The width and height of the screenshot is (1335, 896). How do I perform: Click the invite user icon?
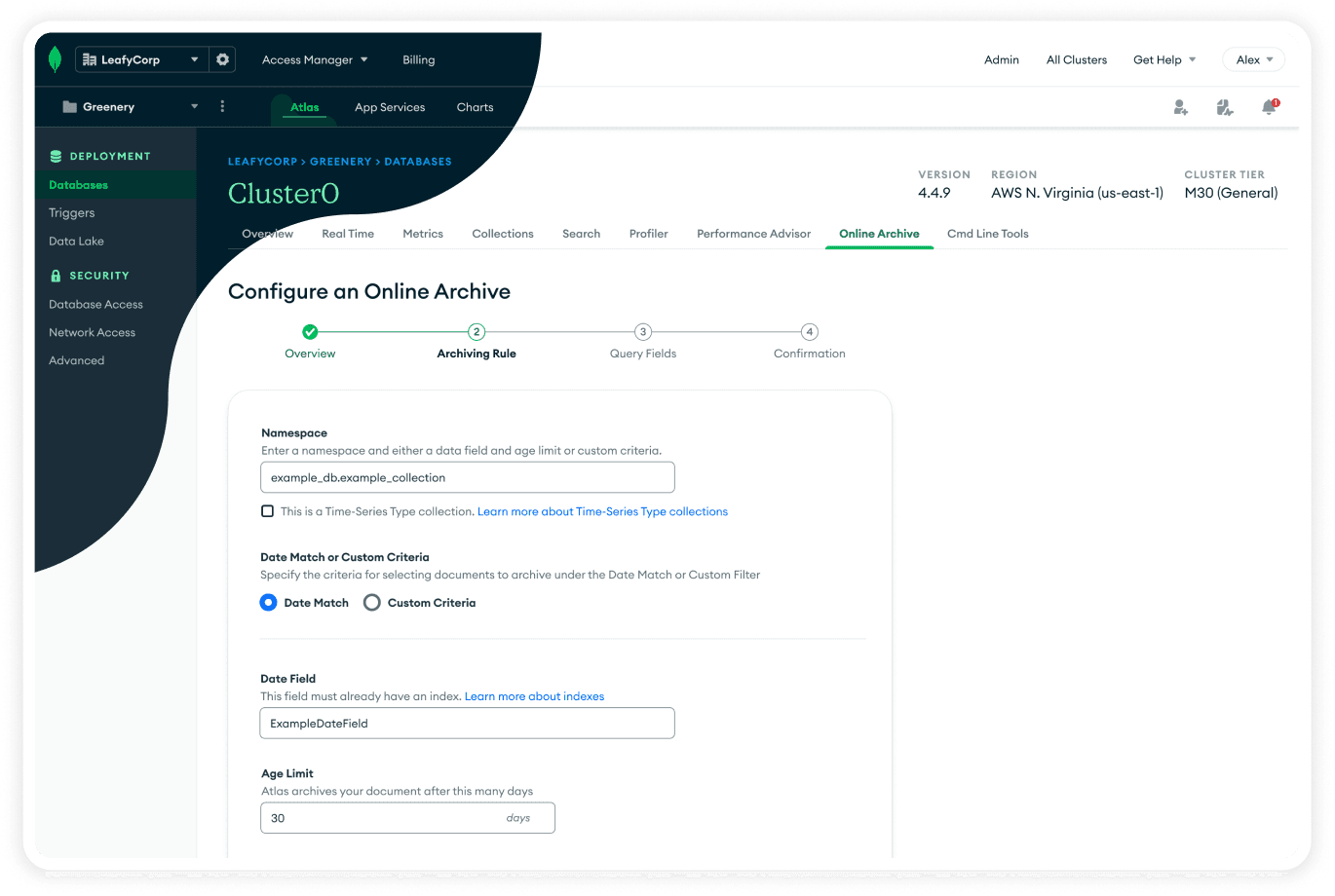[x=1180, y=107]
